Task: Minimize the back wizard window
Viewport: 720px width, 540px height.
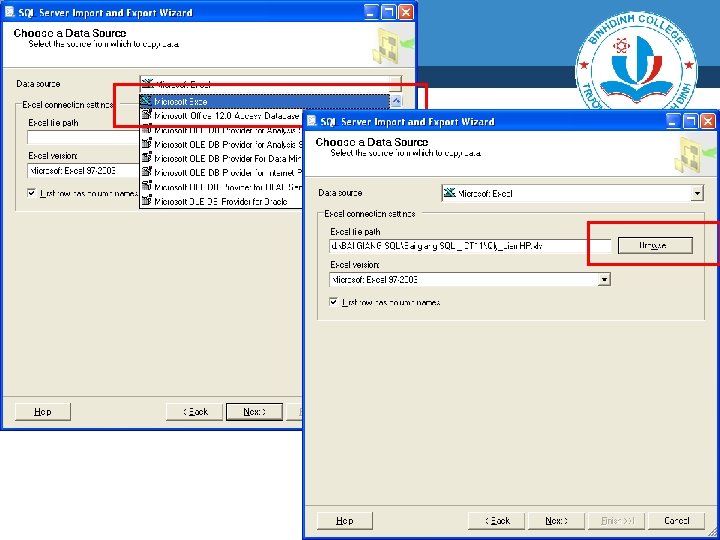Action: click(x=371, y=12)
